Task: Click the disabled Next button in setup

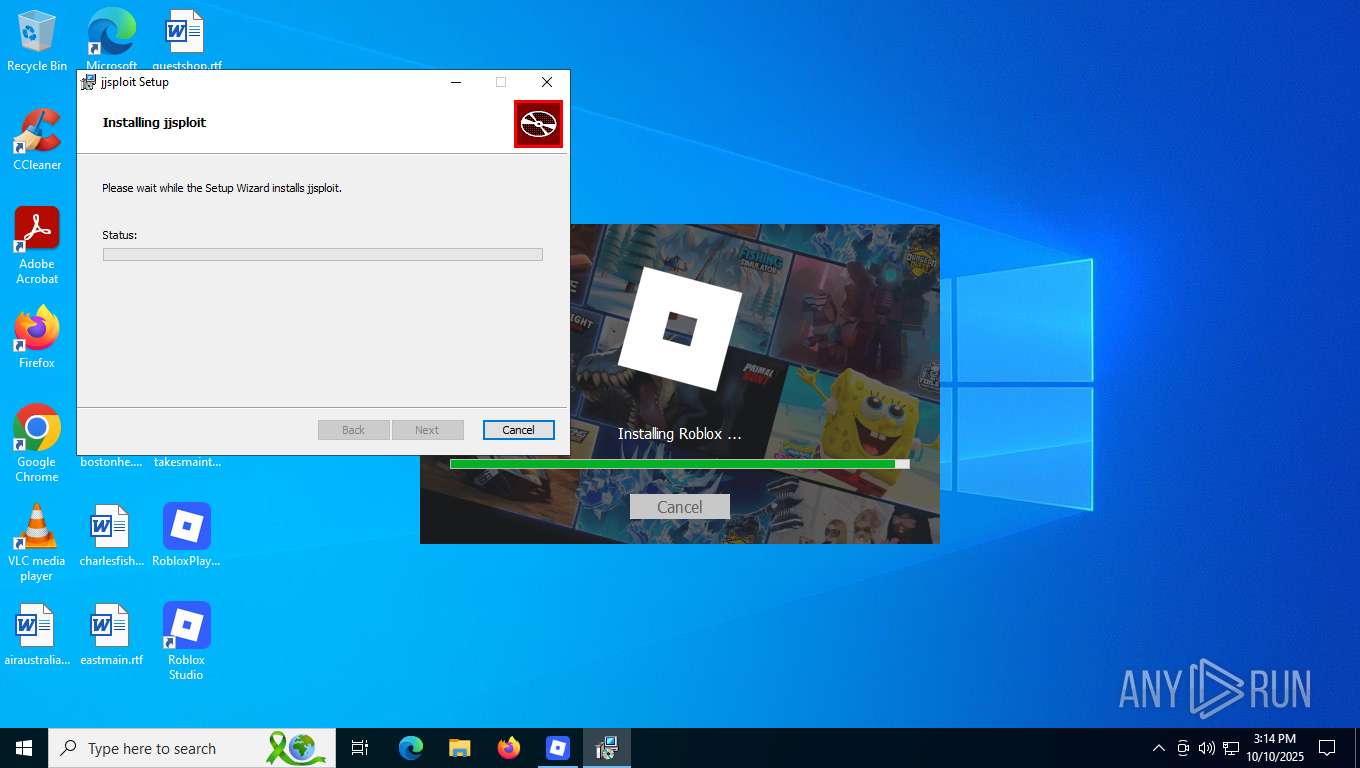Action: 427,430
